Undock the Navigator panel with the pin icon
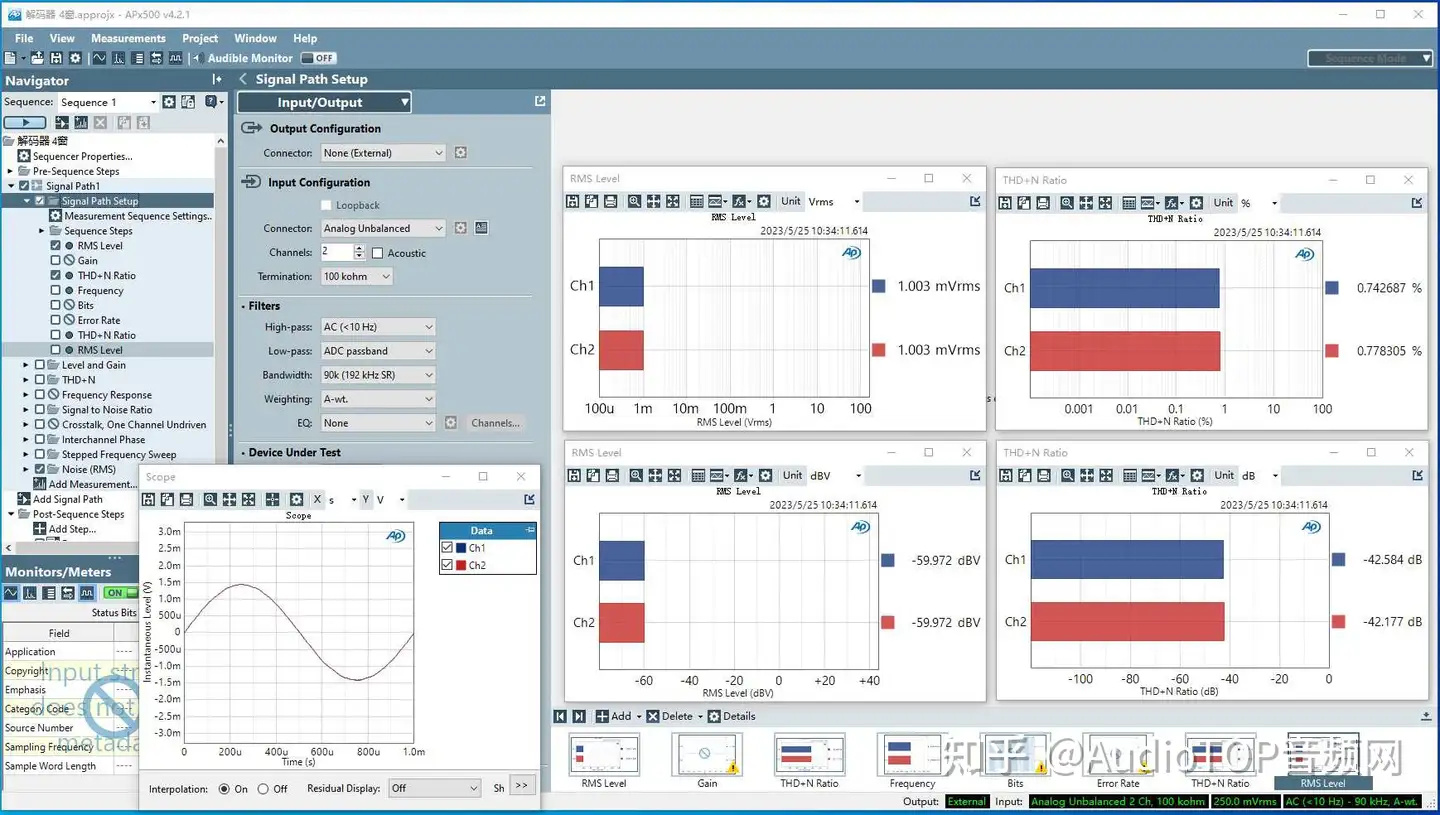1440x815 pixels. pyautogui.click(x=217, y=80)
